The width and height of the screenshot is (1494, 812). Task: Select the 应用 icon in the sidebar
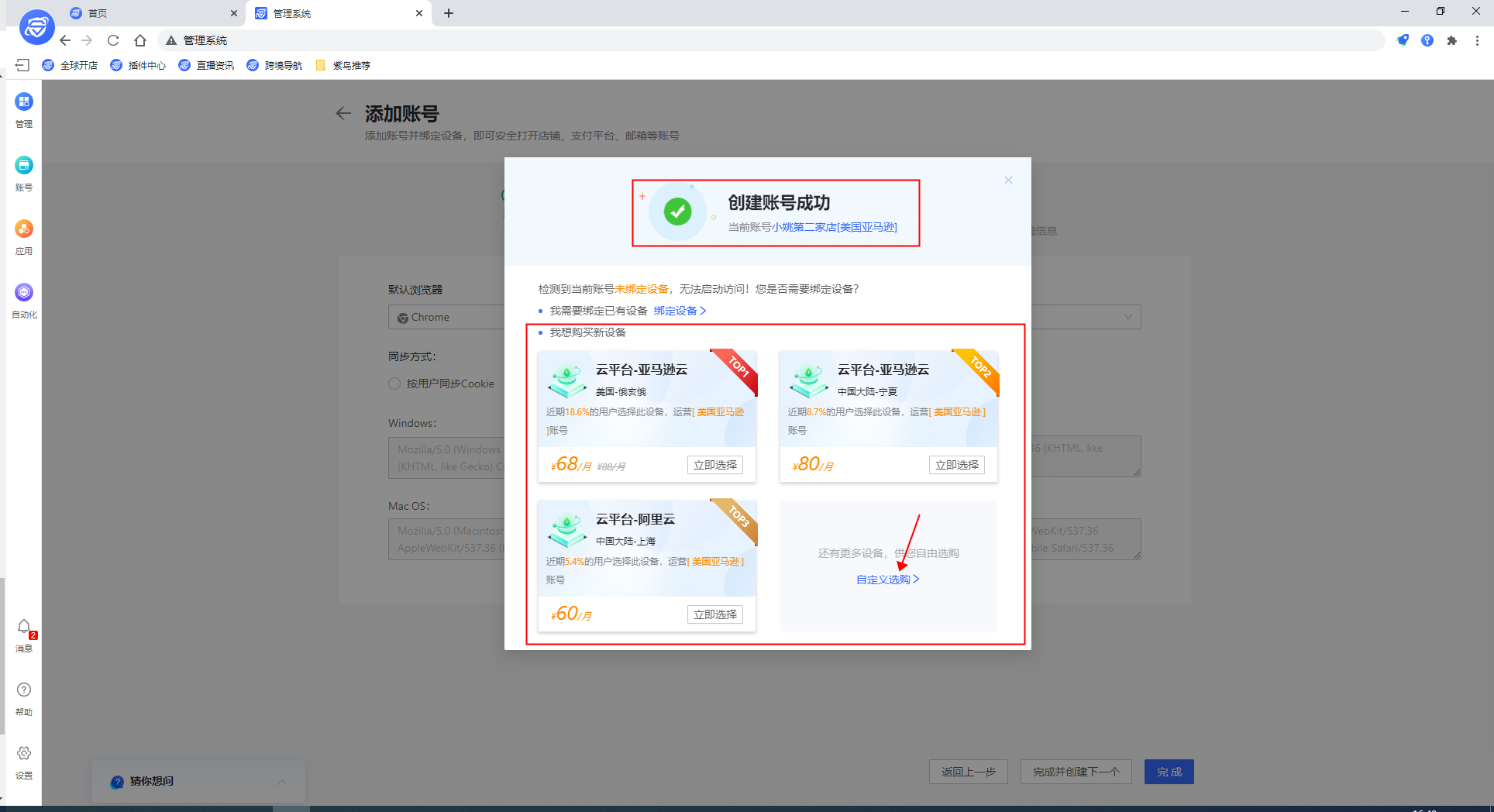click(x=23, y=236)
